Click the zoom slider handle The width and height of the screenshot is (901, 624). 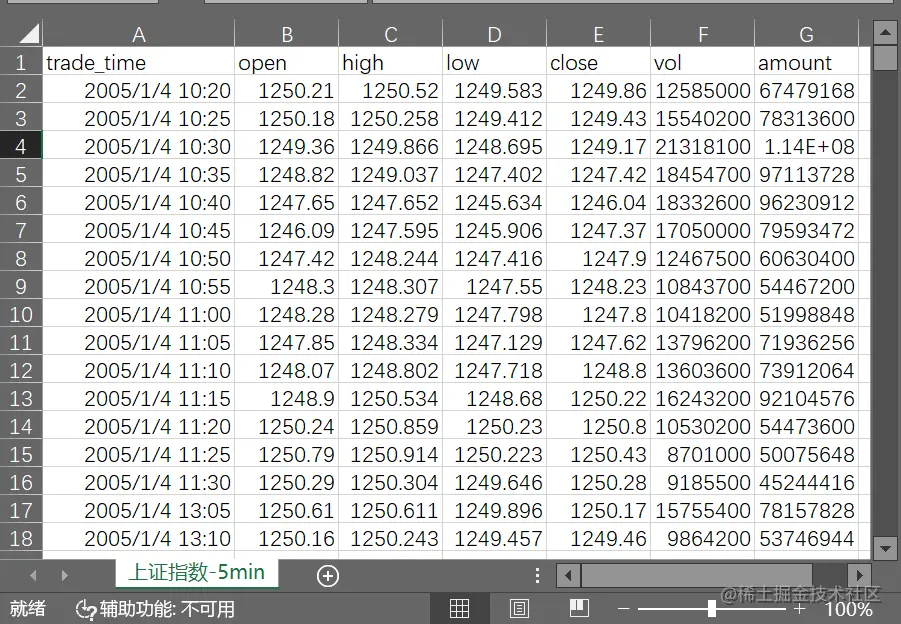712,608
